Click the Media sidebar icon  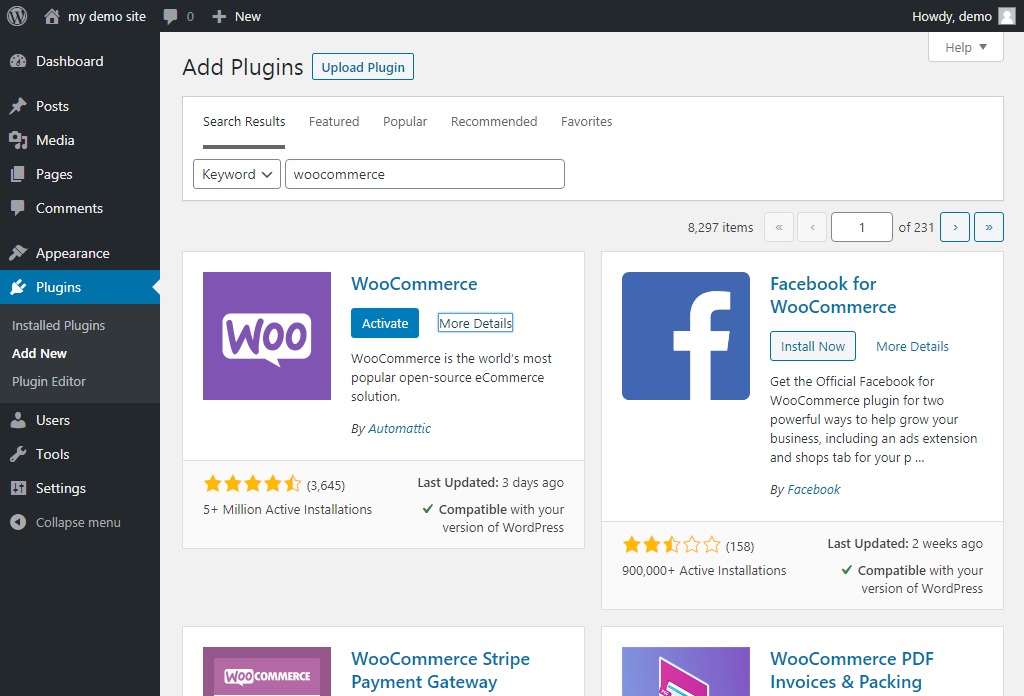tap(18, 140)
